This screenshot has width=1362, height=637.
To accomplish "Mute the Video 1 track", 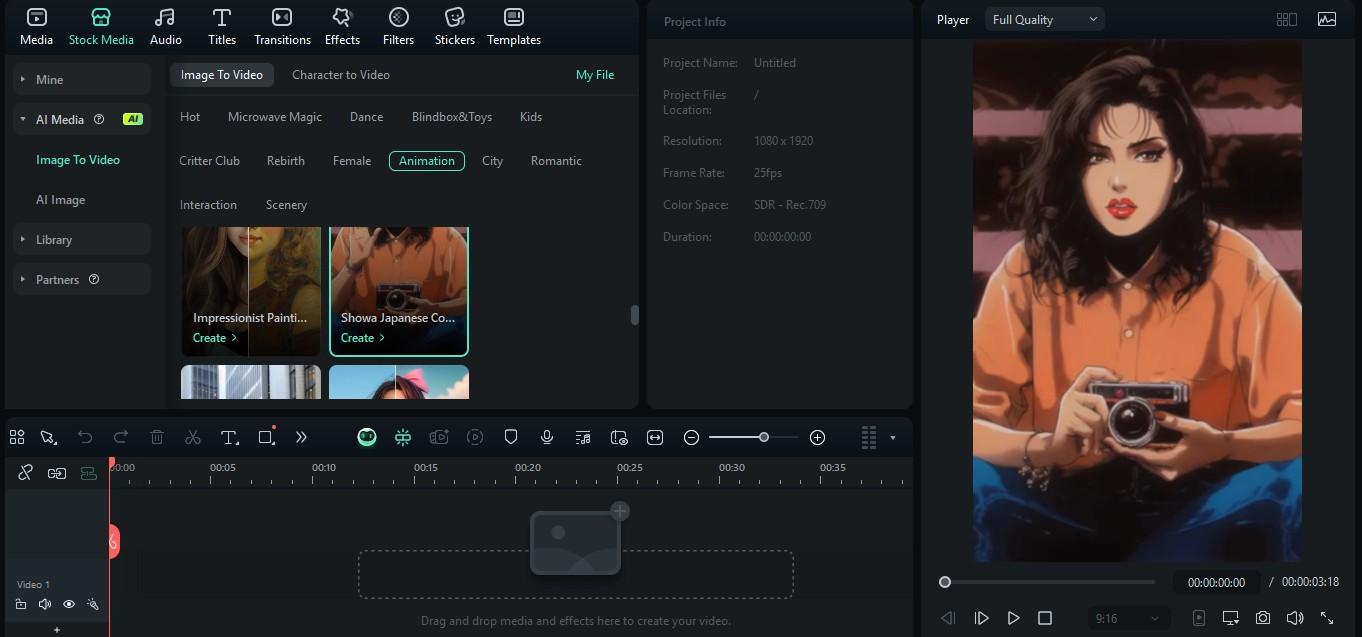I will [x=45, y=604].
